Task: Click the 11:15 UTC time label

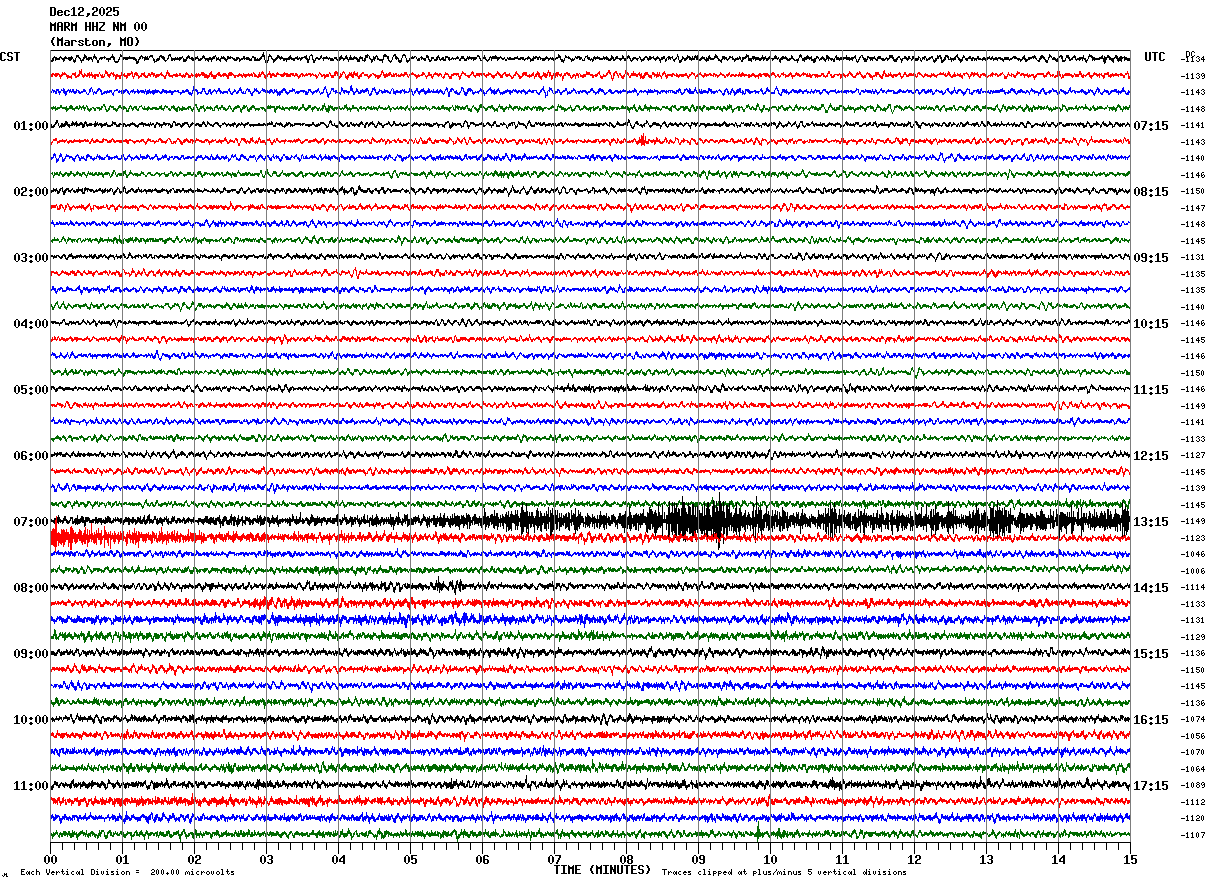Action: [1151, 390]
